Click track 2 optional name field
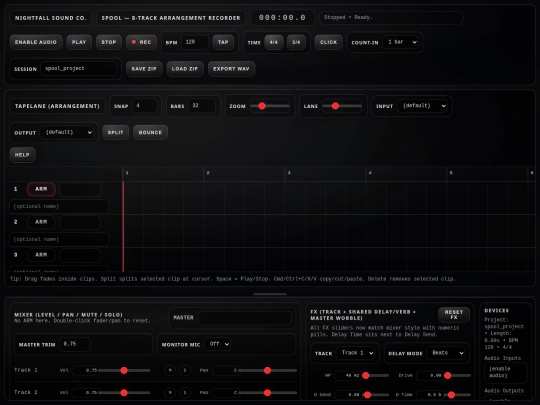The width and height of the screenshot is (540, 405). 59,239
